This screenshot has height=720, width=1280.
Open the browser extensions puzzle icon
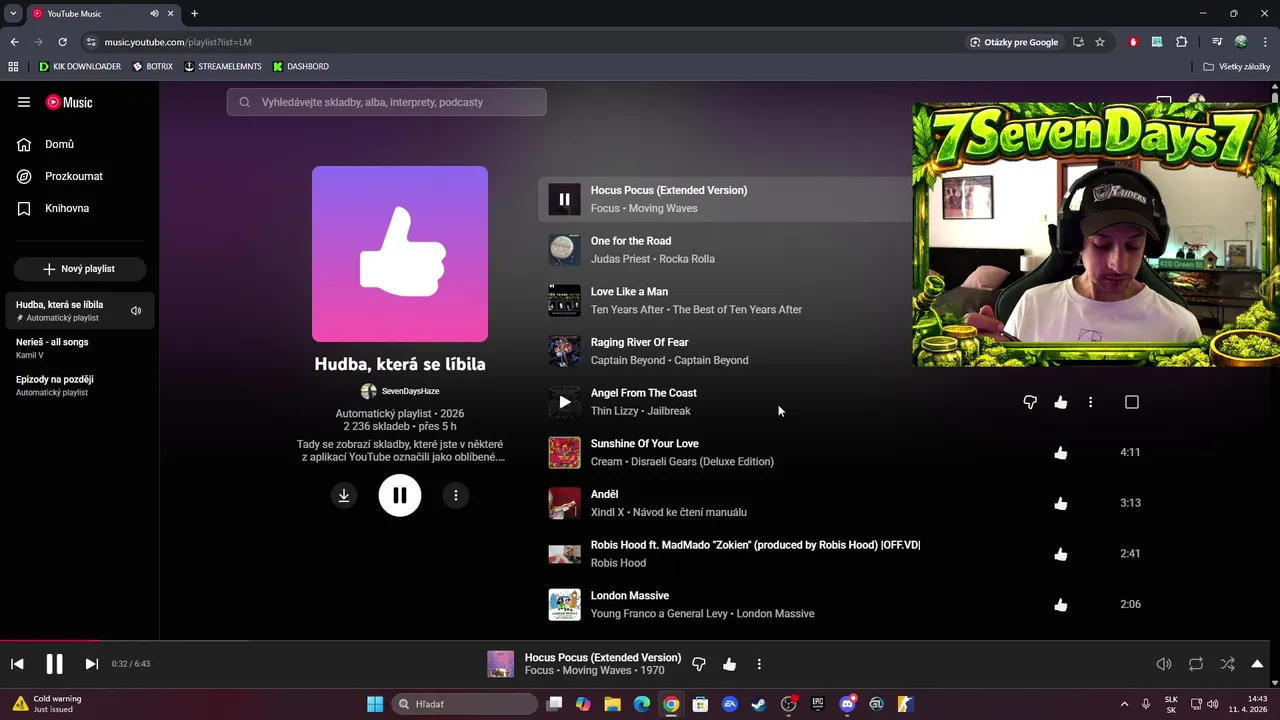(x=1182, y=42)
